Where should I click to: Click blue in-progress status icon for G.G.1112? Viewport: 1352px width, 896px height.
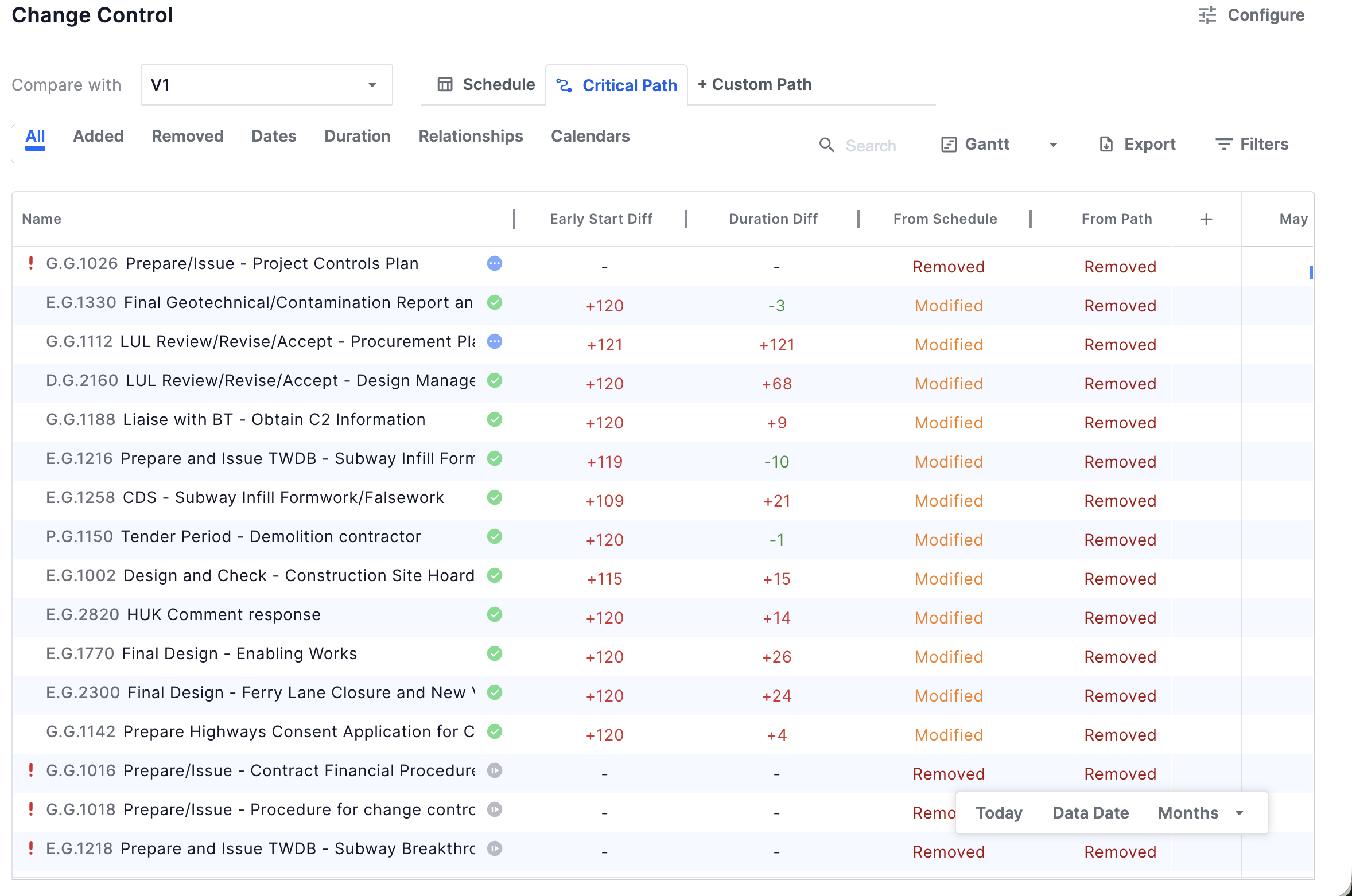pyautogui.click(x=495, y=341)
